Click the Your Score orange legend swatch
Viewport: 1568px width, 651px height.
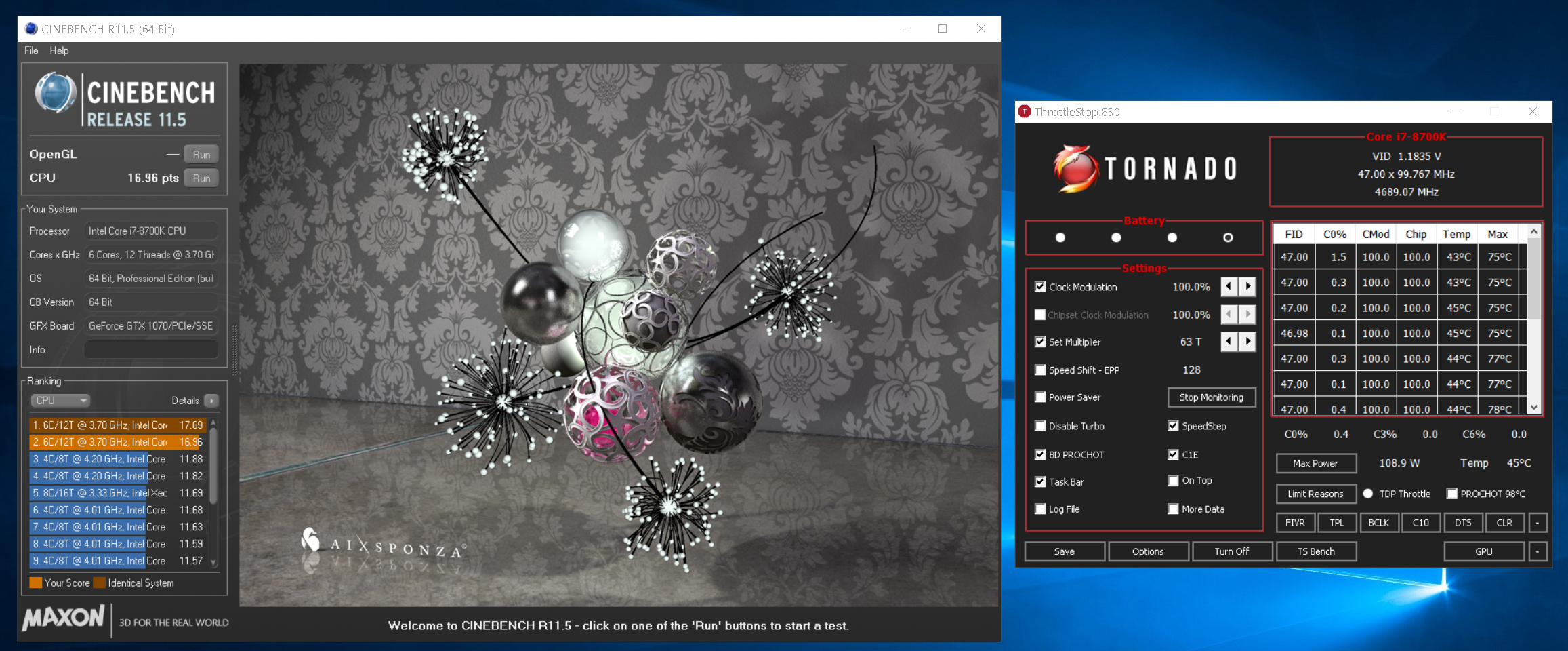[36, 583]
